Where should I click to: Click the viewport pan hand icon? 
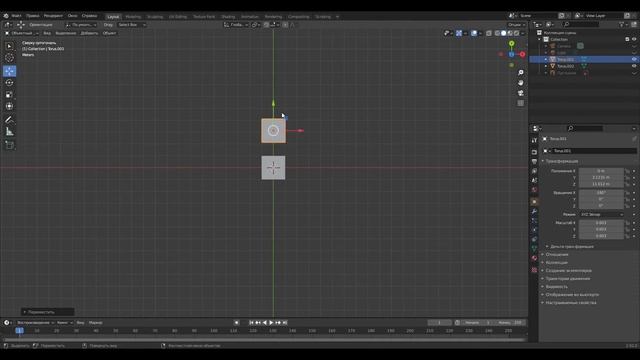(520, 83)
